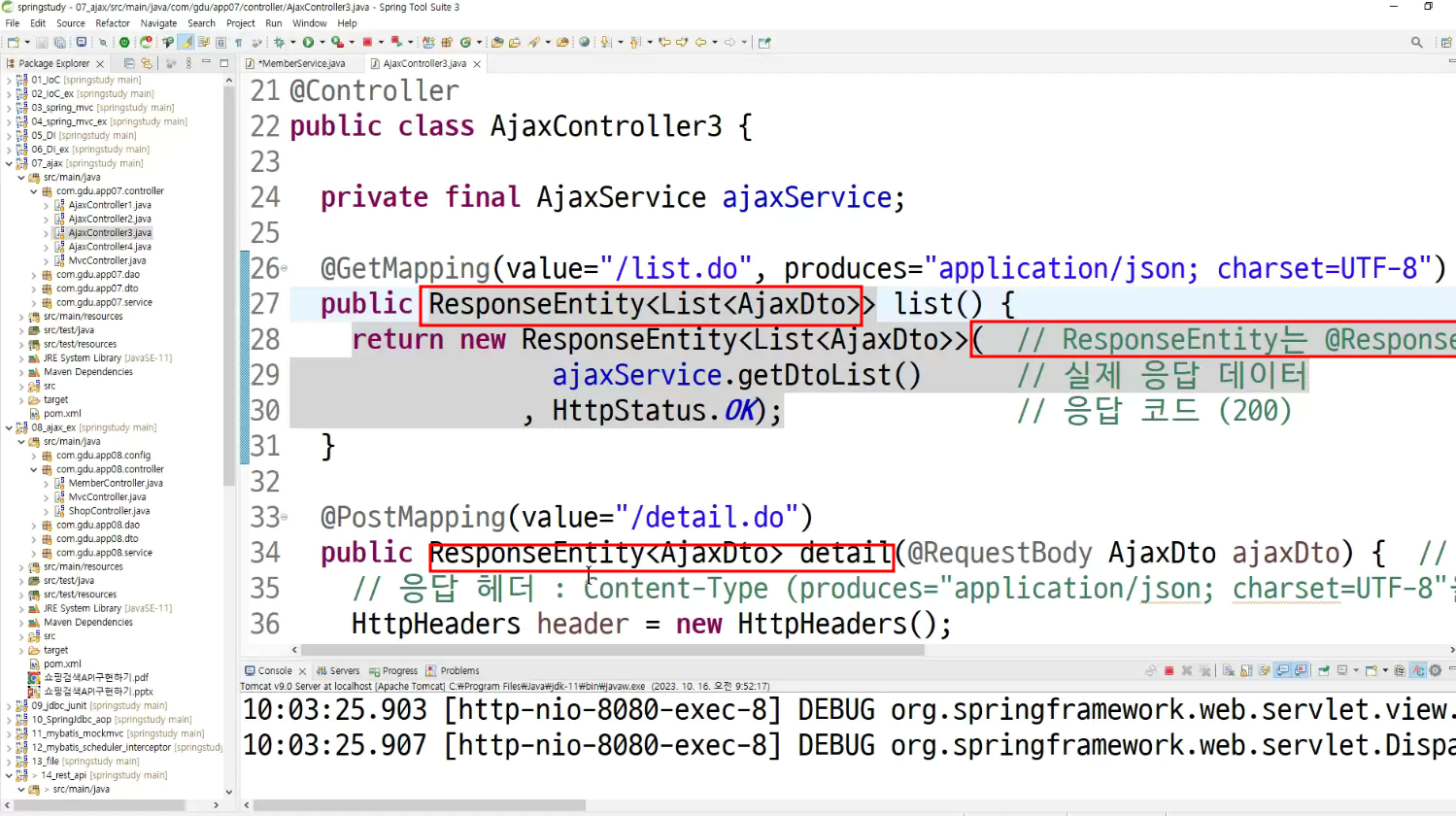Toggle Block Selection mode icon
Screen dimensions: 1456x816
coord(221,43)
